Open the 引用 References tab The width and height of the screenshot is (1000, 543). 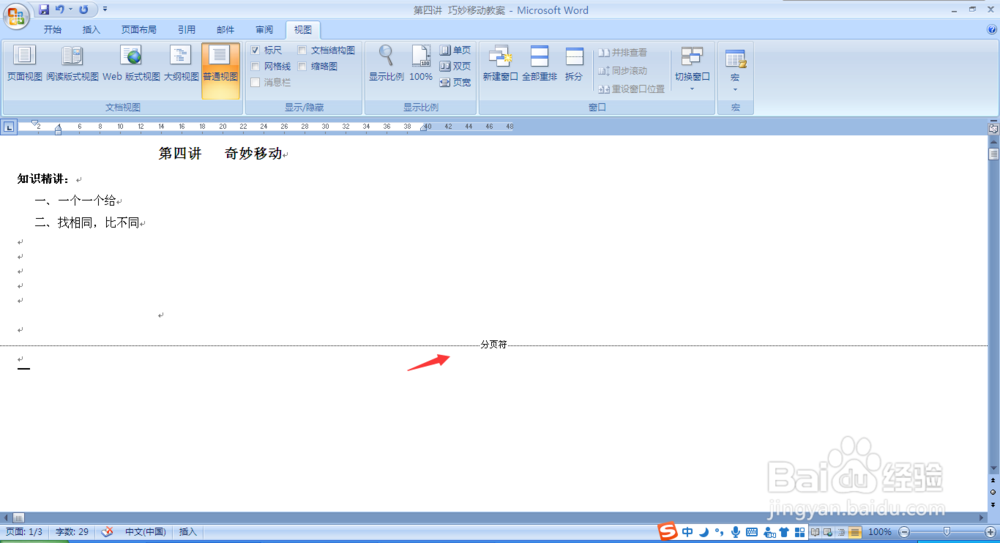pos(186,30)
